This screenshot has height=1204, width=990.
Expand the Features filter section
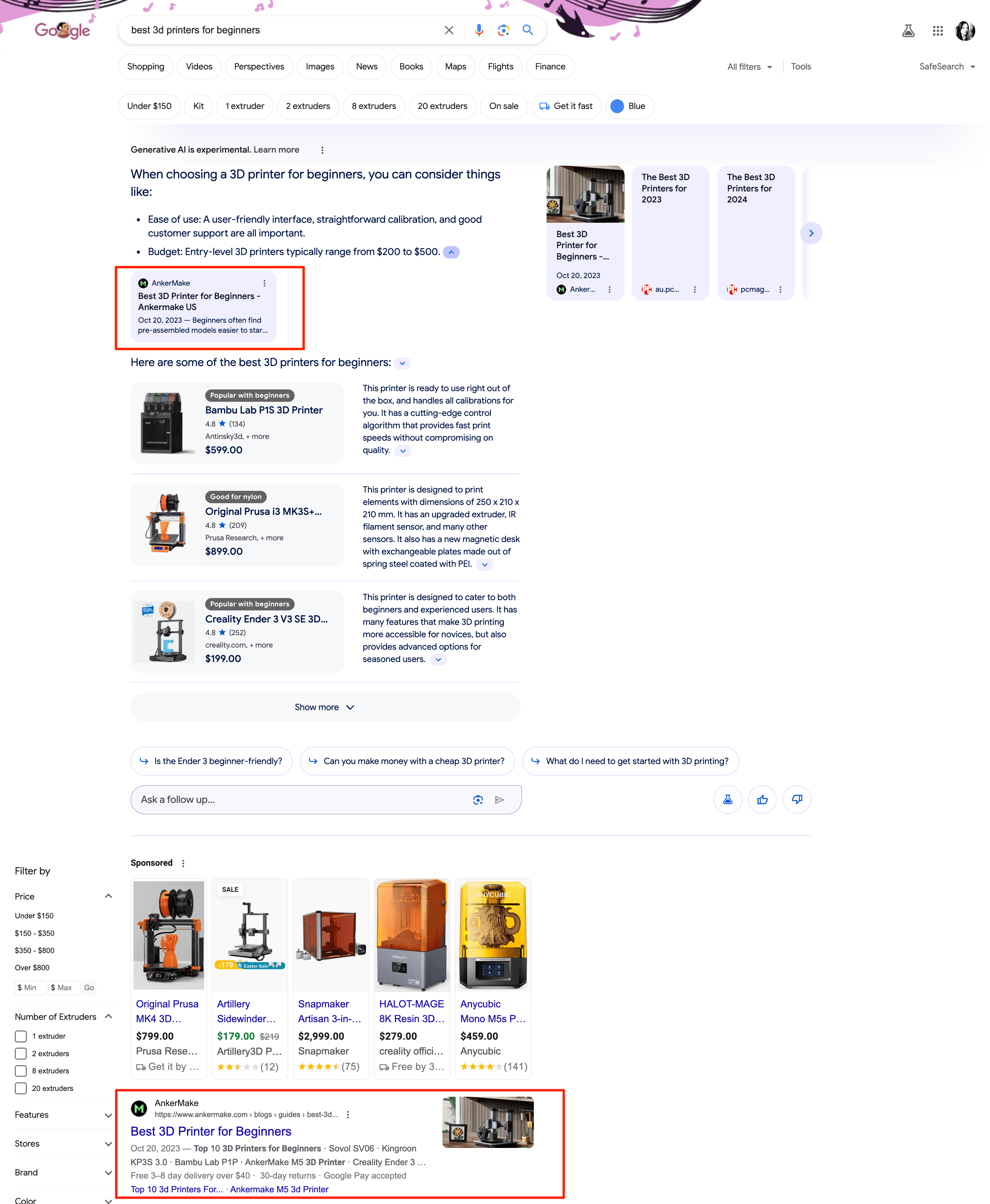(108, 1115)
